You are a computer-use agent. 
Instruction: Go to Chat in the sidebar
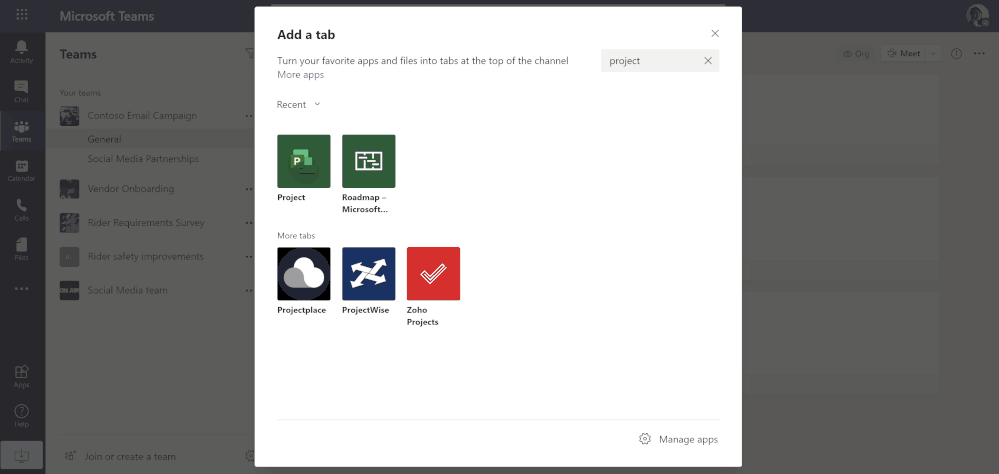(21, 92)
